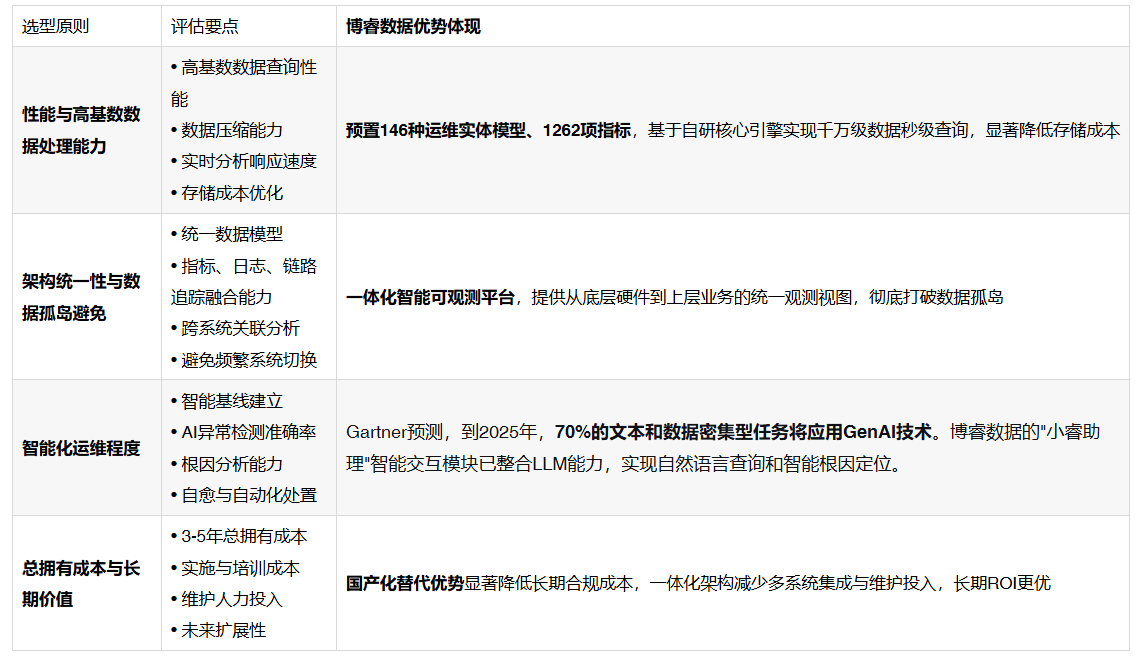
Task: Click bullet '数据压缩能力'
Action: [x=227, y=130]
